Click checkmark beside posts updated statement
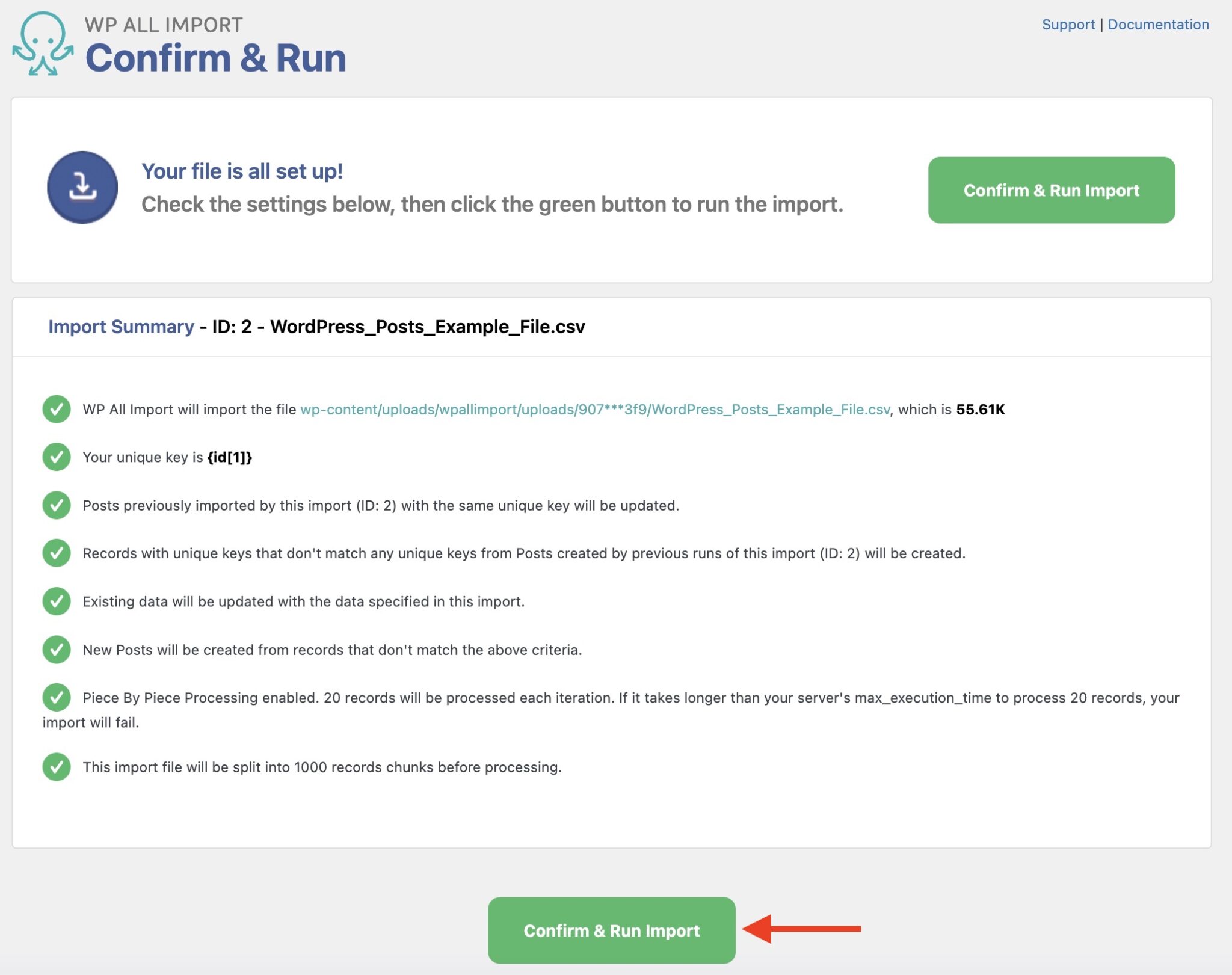 pos(57,505)
